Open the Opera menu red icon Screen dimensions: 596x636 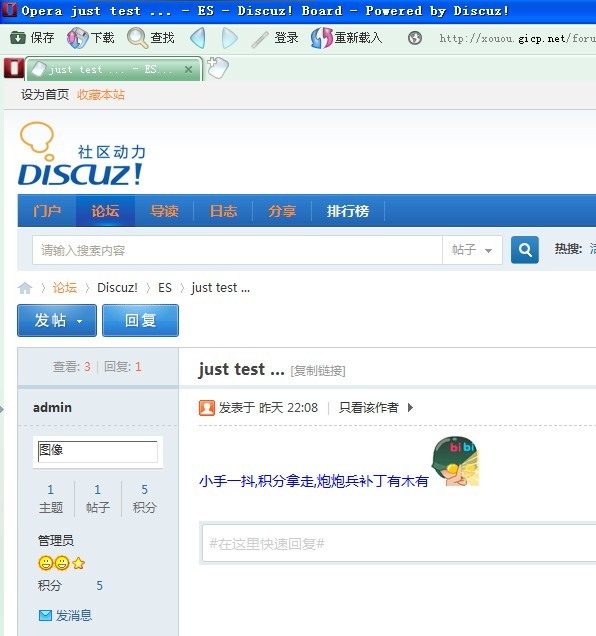tap(14, 68)
